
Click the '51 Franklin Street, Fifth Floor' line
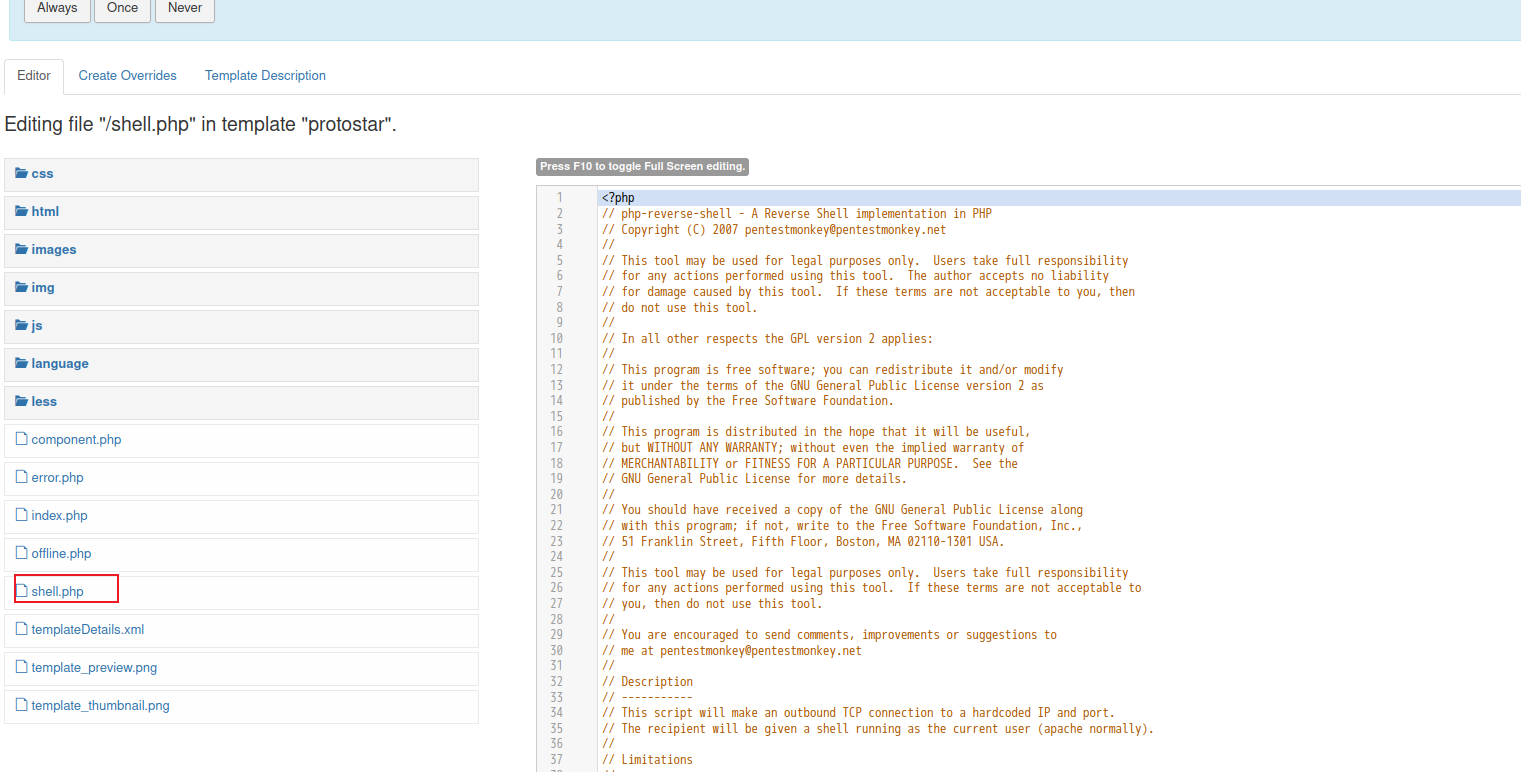coord(803,542)
